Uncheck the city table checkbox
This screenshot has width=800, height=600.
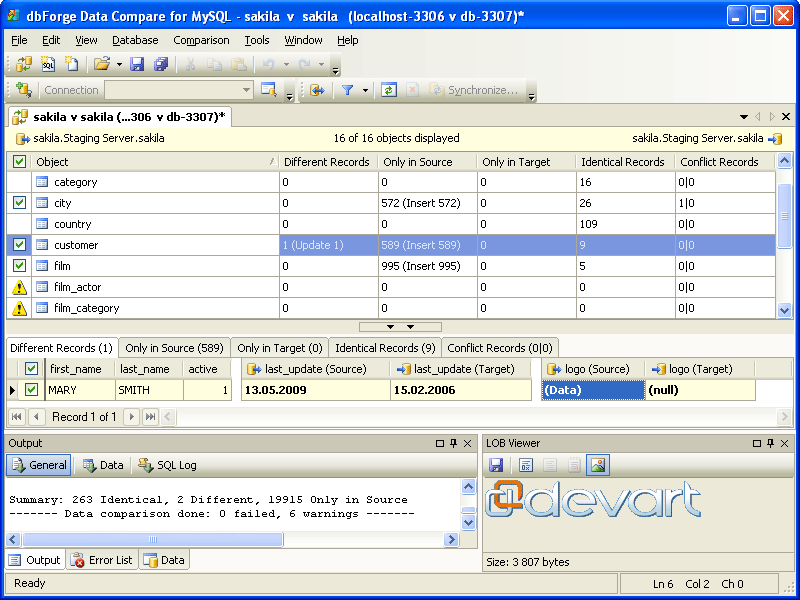pos(19,203)
